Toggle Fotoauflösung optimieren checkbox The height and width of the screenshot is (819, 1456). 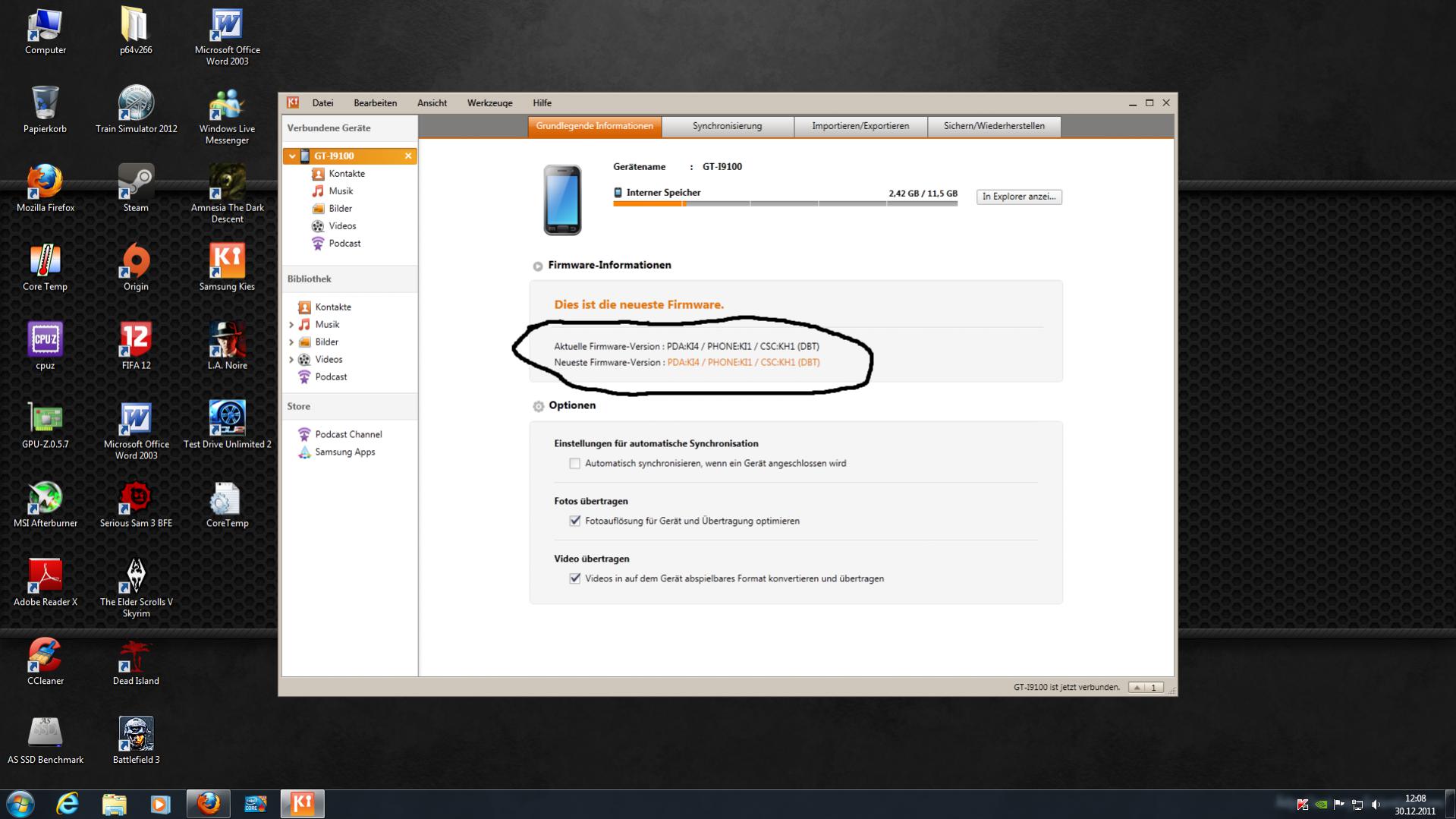click(x=574, y=521)
